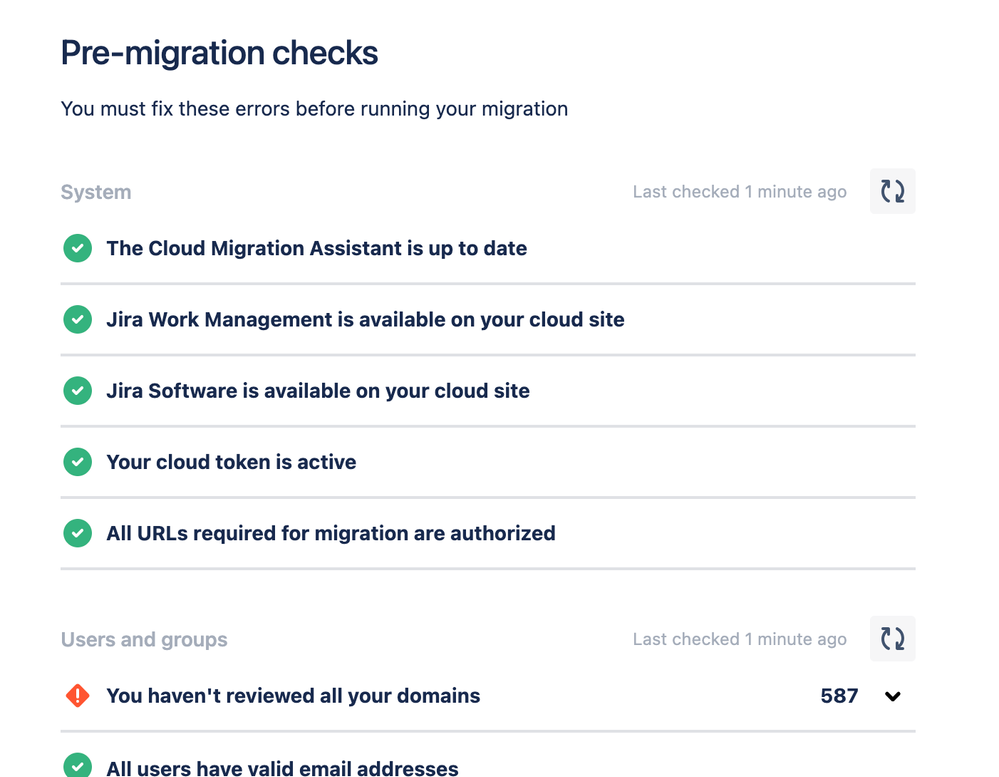Select 'All users have valid email addresses' text
Screen dimensions: 999x777
click(282, 768)
